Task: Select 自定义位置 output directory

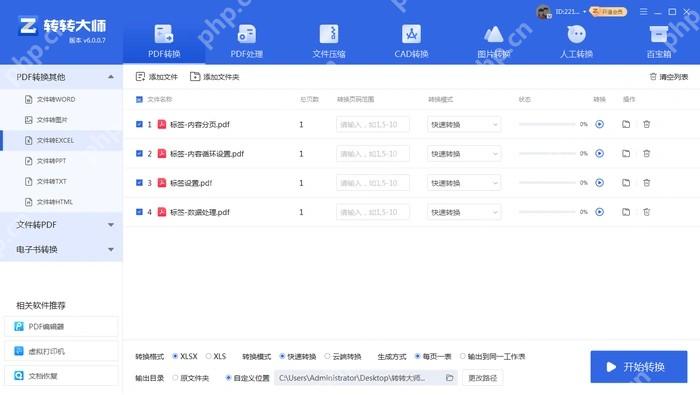Action: pyautogui.click(x=228, y=378)
